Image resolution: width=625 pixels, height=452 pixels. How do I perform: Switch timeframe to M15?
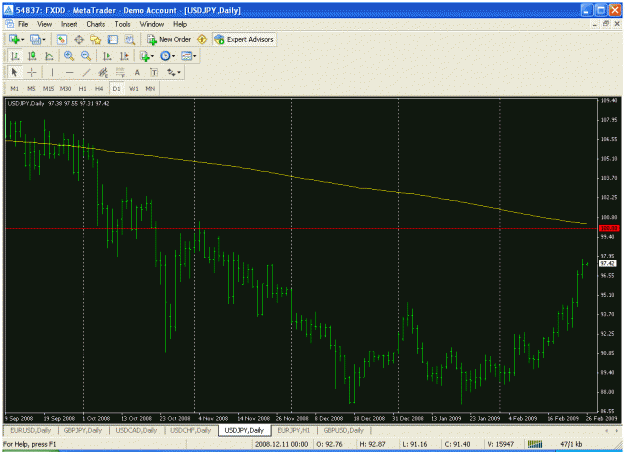[x=48, y=88]
